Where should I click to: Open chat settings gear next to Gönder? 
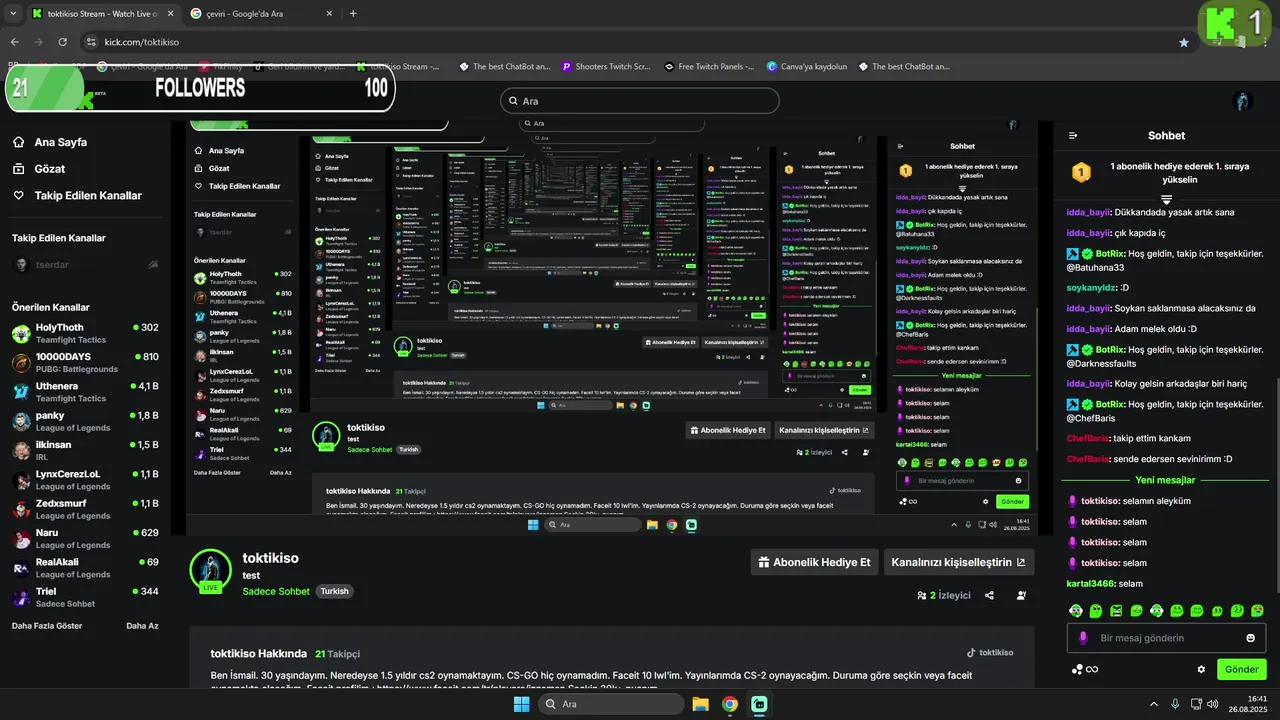(x=1201, y=669)
